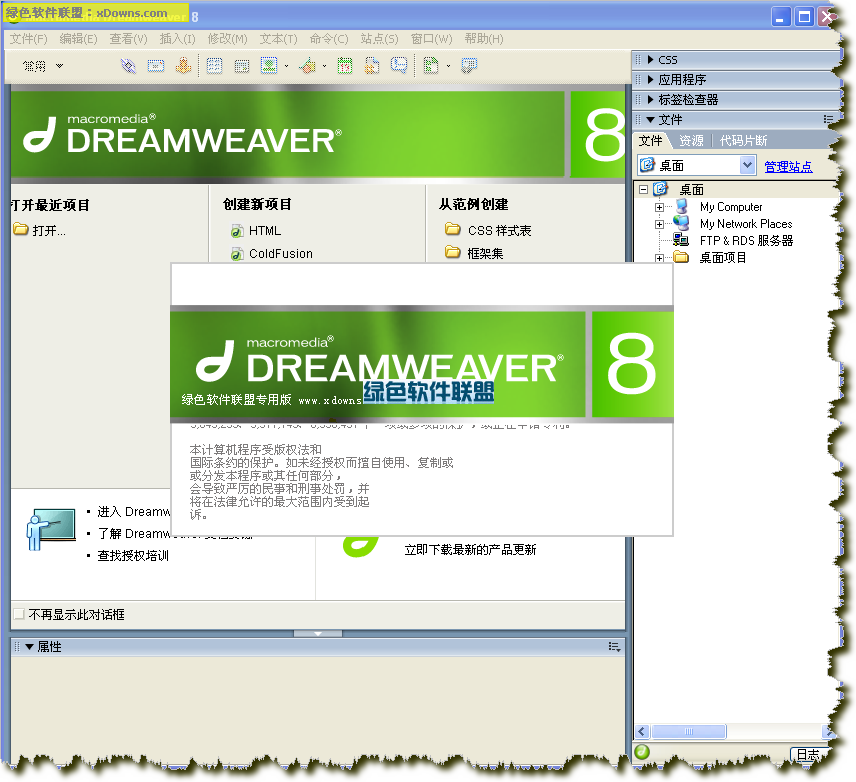856x782 pixels.
Task: Select 桌面项目 folder in tree
Action: [723, 258]
